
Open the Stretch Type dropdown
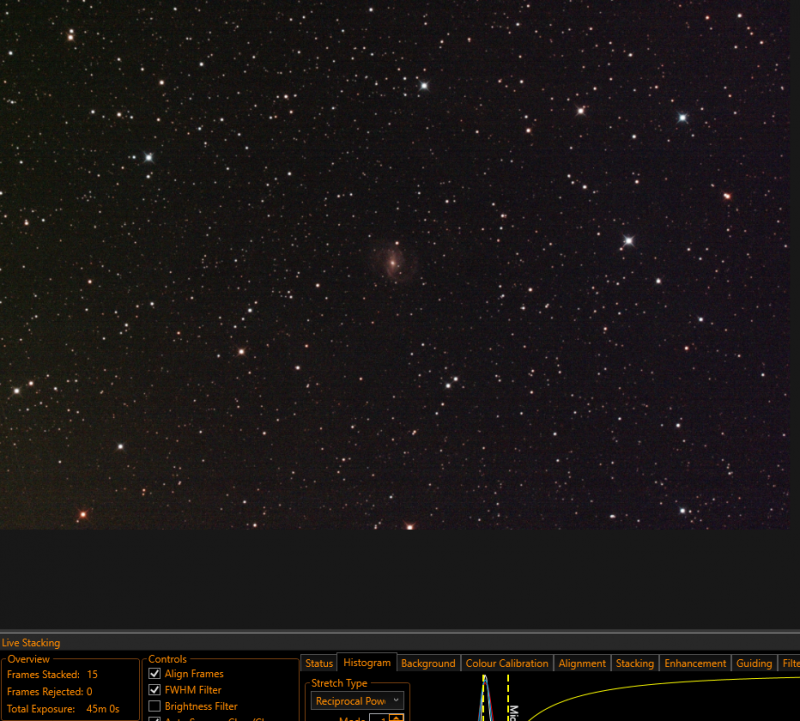coord(357,701)
